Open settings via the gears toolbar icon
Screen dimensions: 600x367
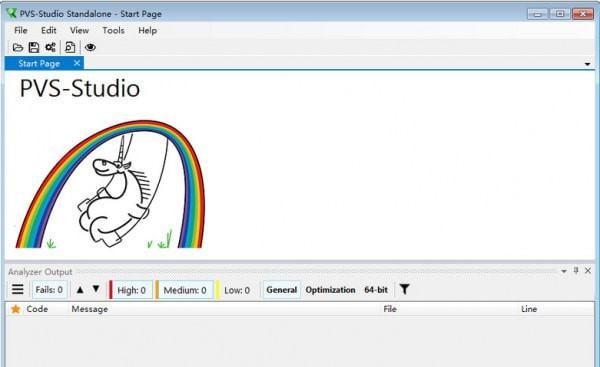coord(51,47)
